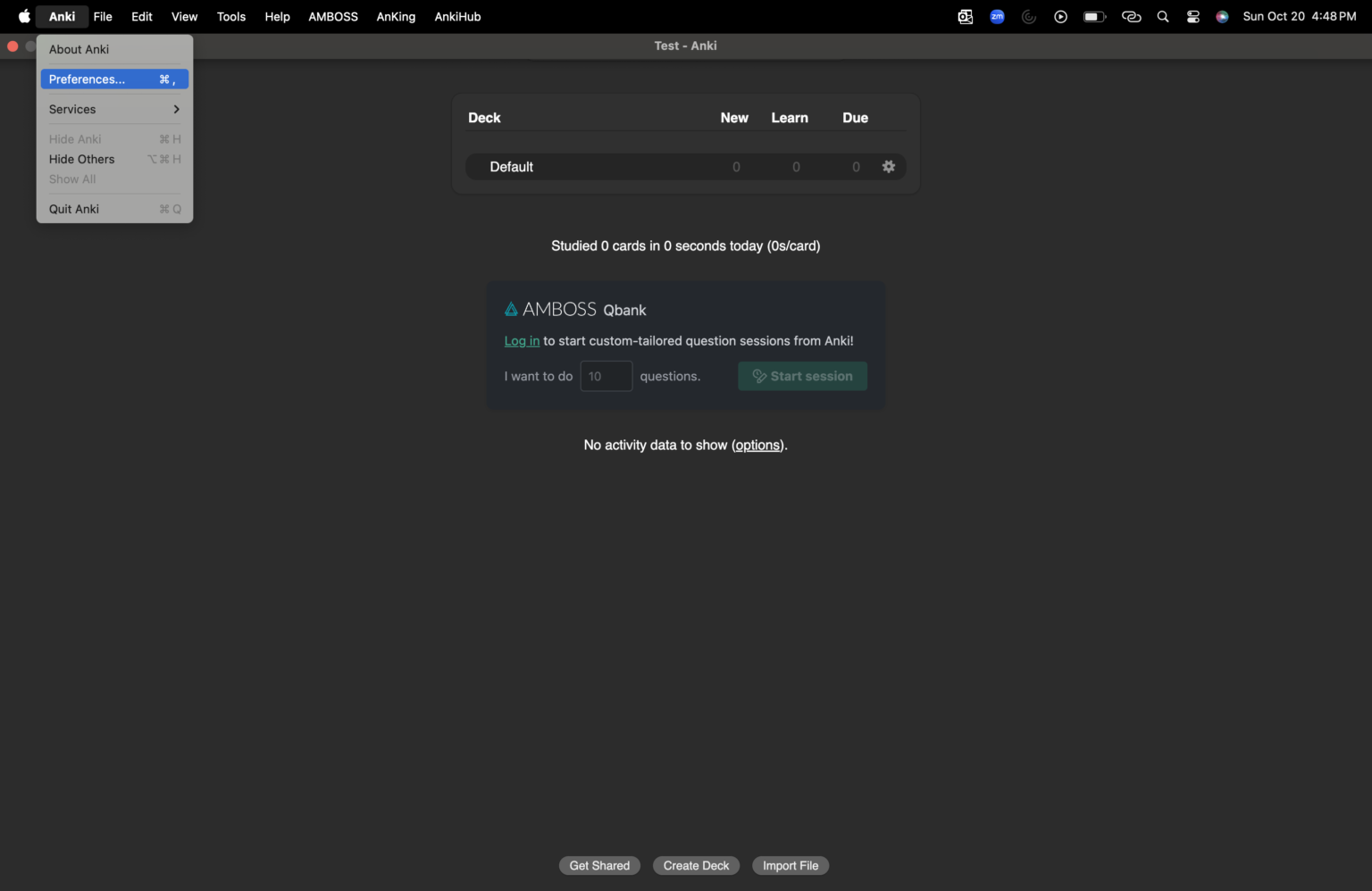Viewport: 1372px width, 891px height.
Task: Launch Siri from the menu bar
Action: point(1222,16)
